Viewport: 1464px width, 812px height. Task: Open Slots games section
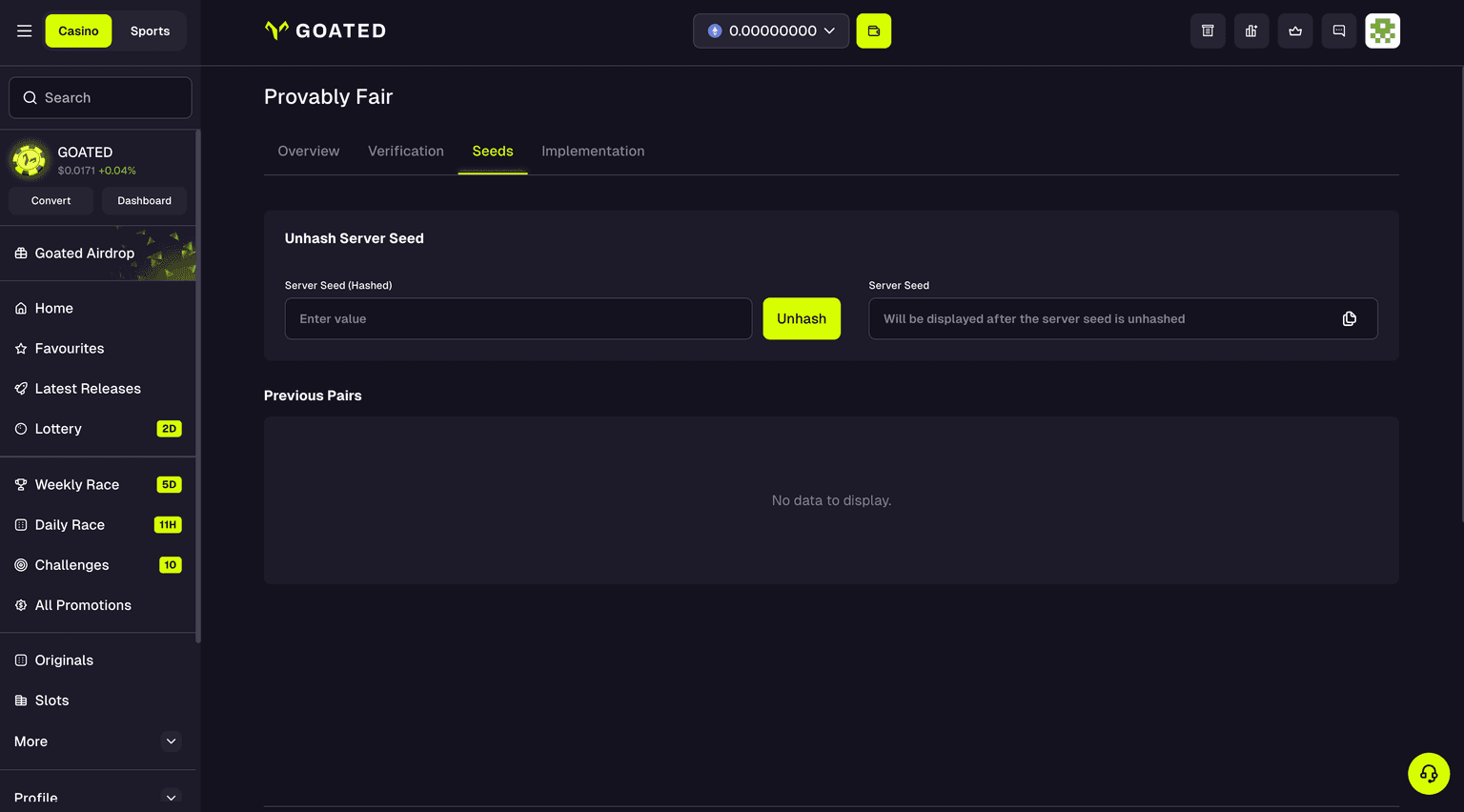tap(98, 700)
